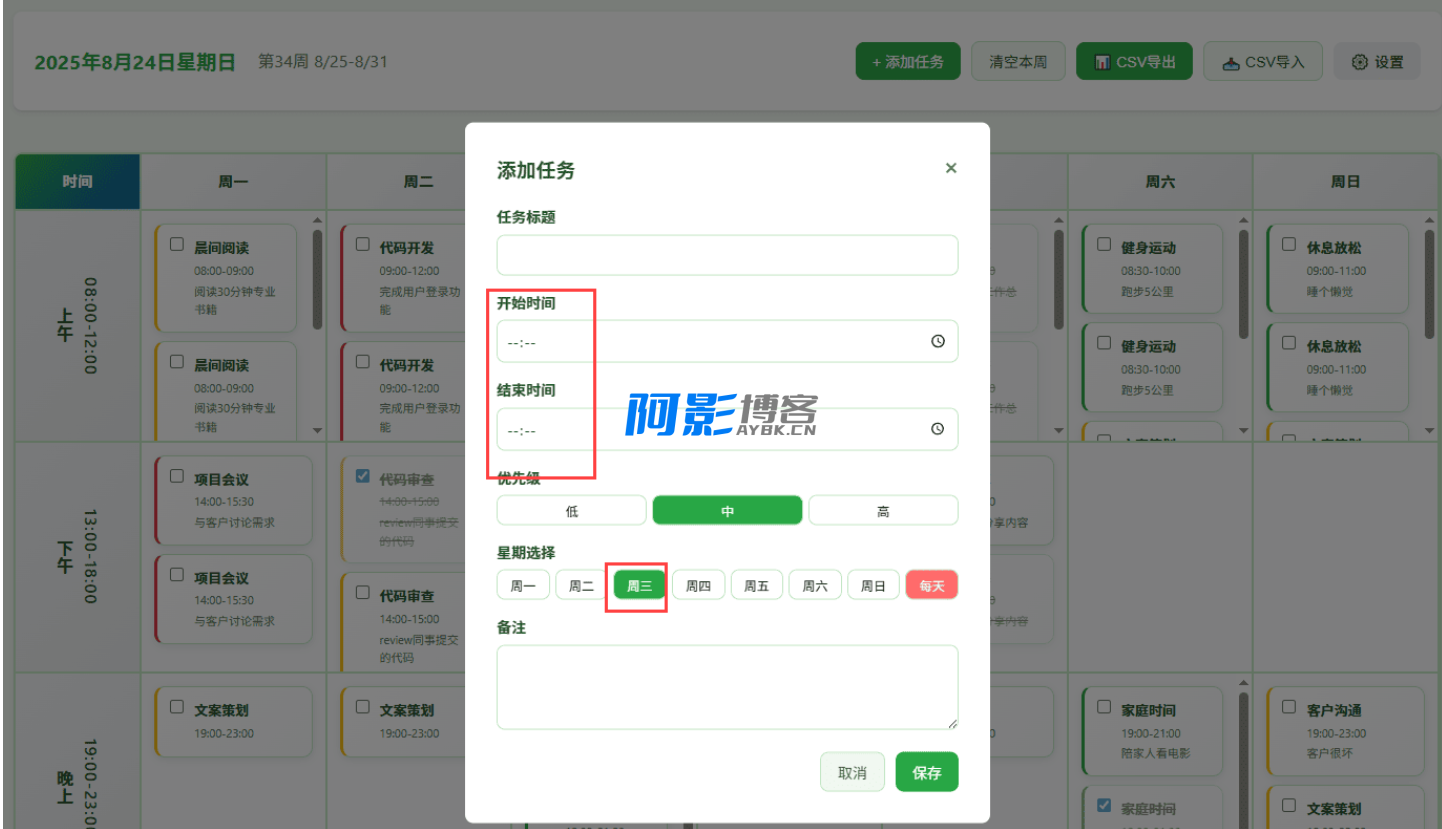Select 周五 in 星期选择
The image size is (1442, 829).
click(x=756, y=586)
